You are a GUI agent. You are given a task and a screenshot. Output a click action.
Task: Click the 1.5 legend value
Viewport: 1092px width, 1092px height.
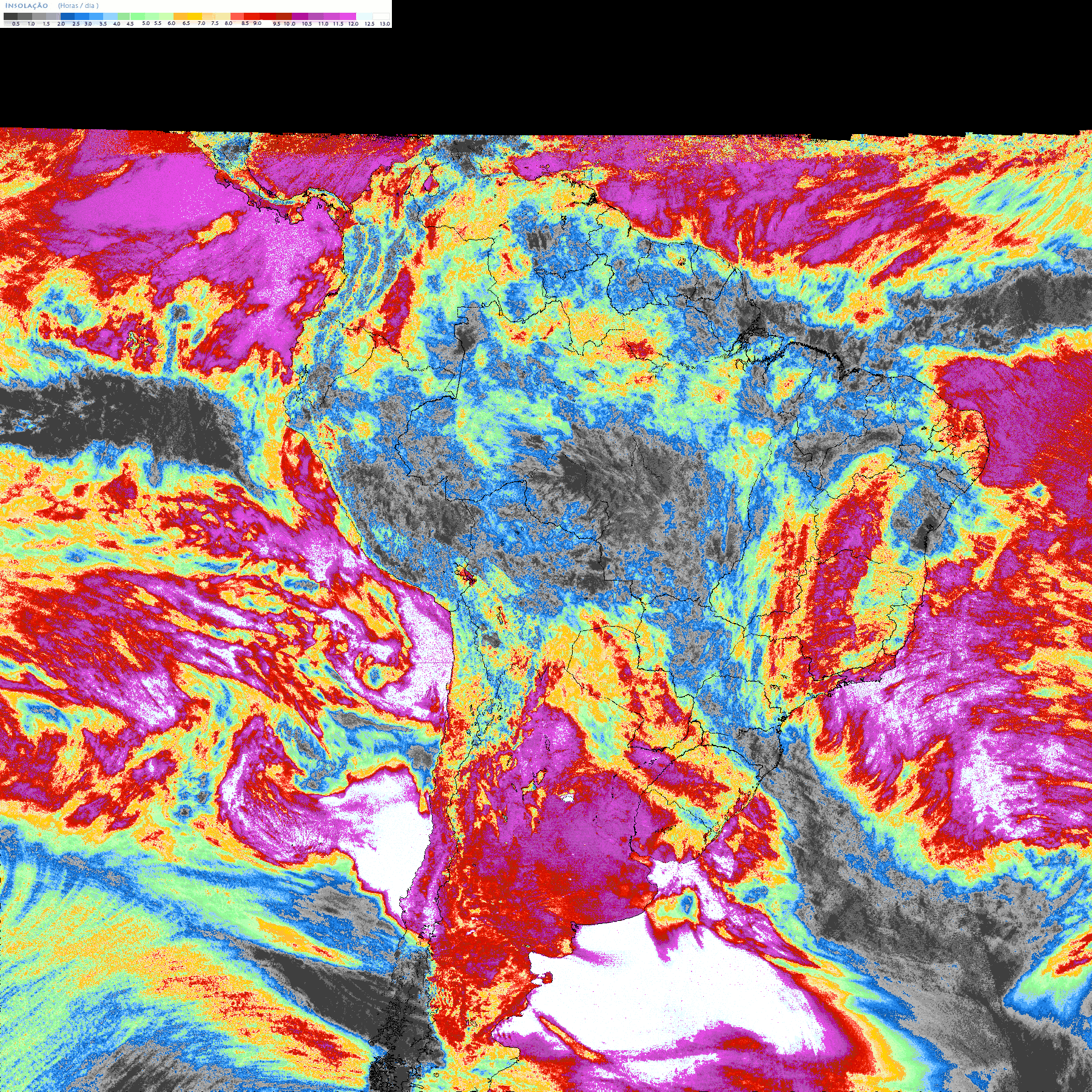point(46,24)
